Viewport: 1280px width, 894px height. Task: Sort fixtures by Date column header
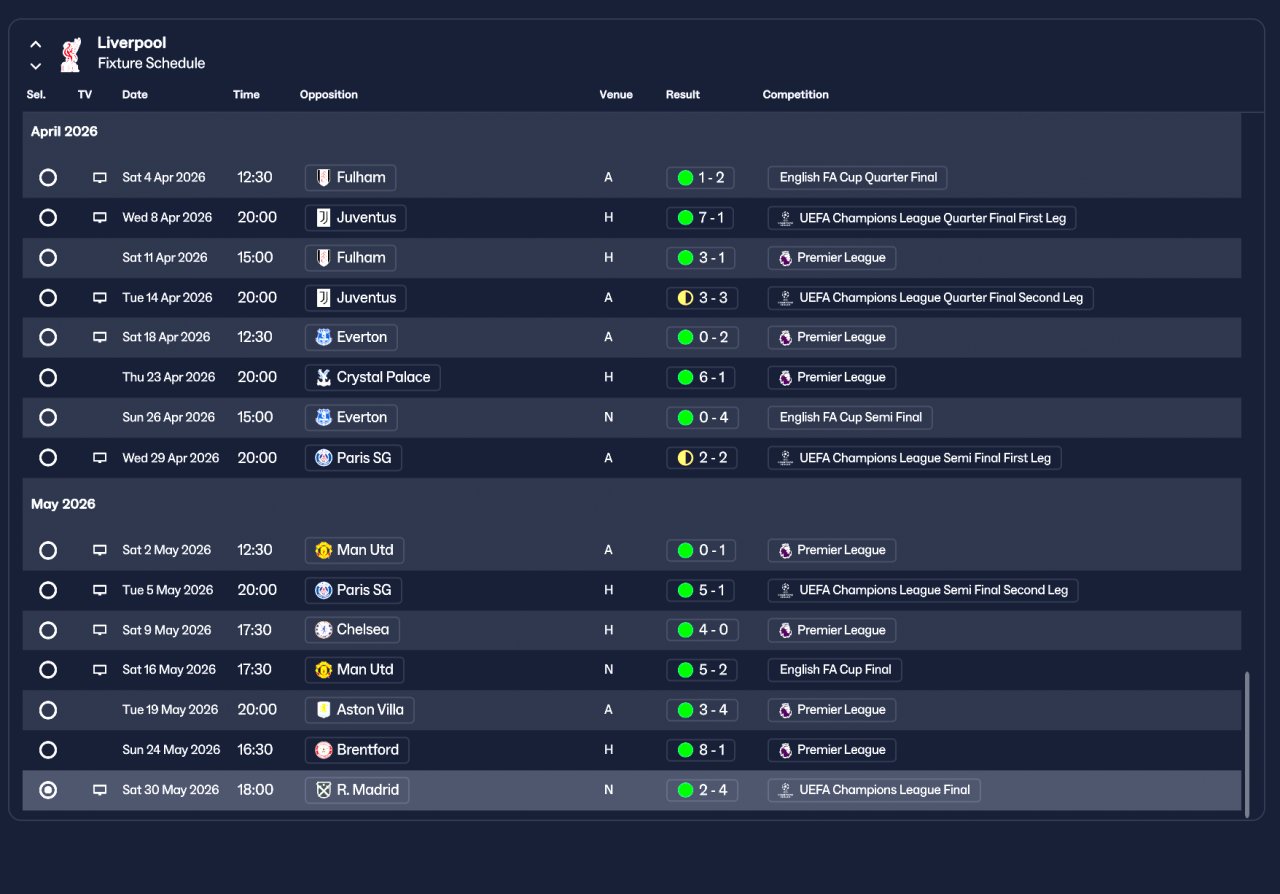(135, 95)
